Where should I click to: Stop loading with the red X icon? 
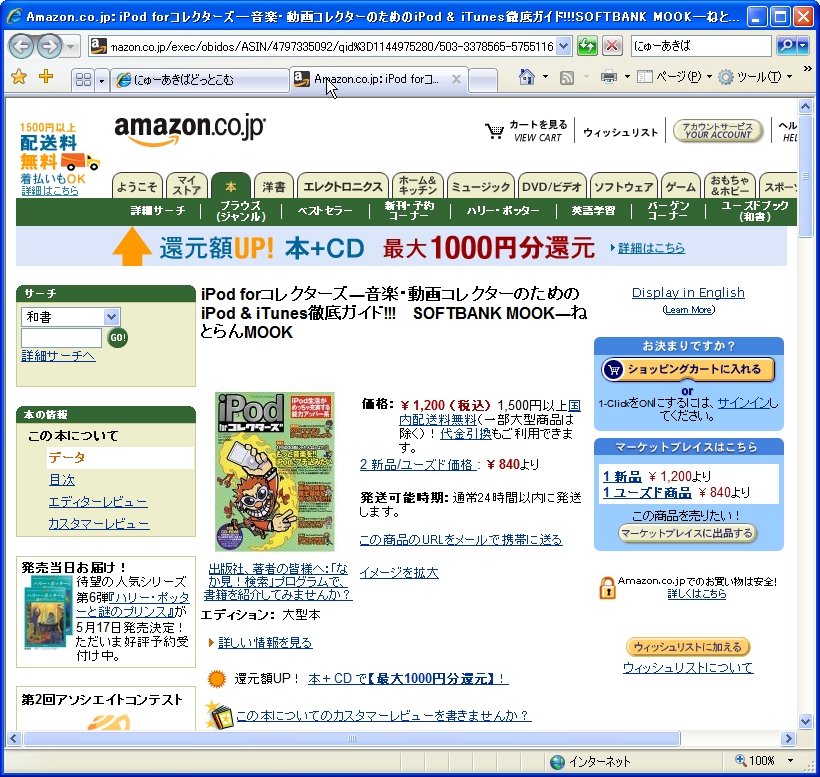click(612, 46)
